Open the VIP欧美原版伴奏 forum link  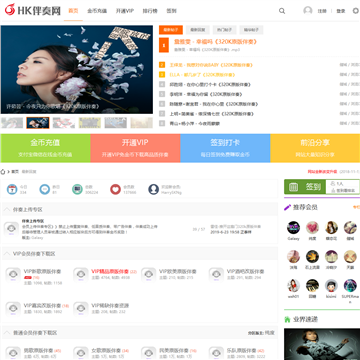(x=178, y=271)
